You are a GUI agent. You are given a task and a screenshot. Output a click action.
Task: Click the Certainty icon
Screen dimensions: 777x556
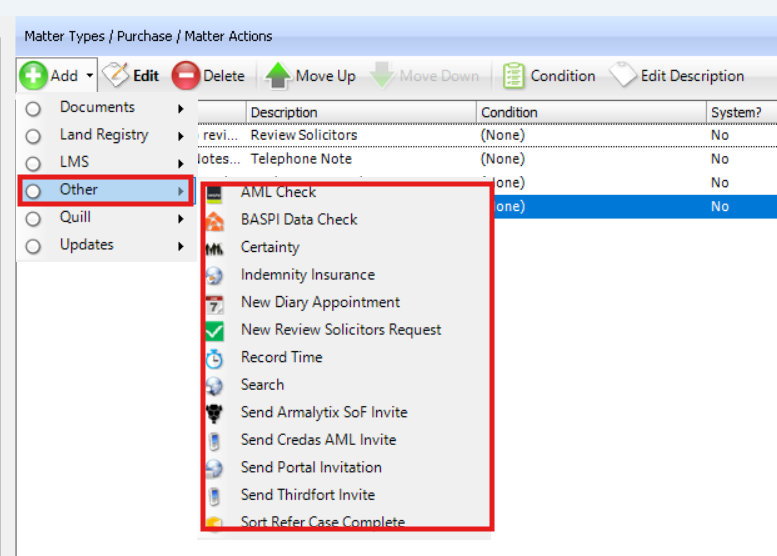[x=214, y=249]
